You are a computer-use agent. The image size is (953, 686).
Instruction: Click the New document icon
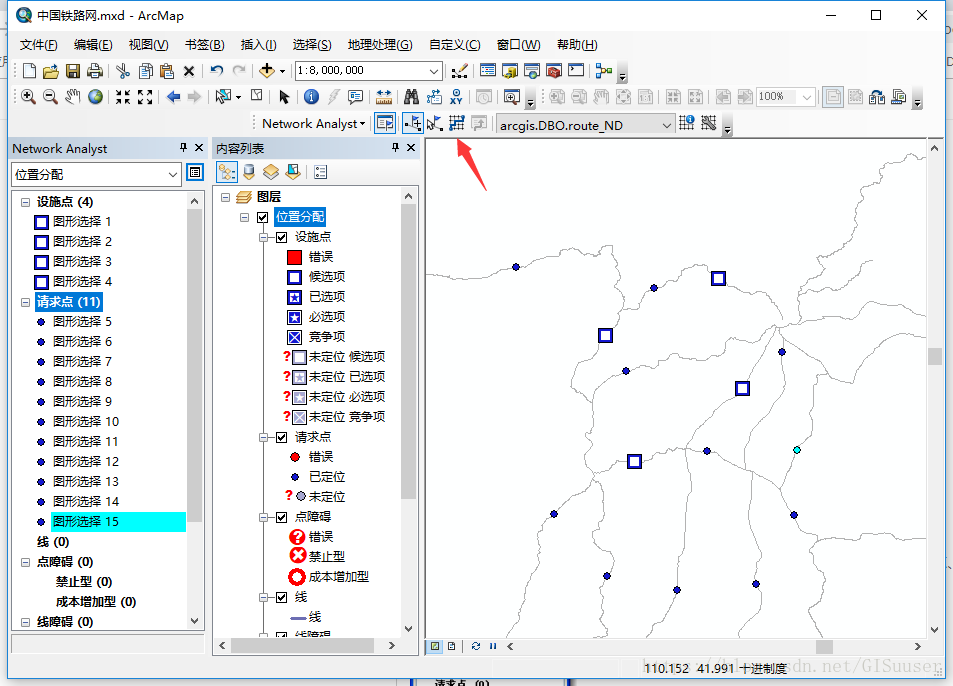click(29, 71)
